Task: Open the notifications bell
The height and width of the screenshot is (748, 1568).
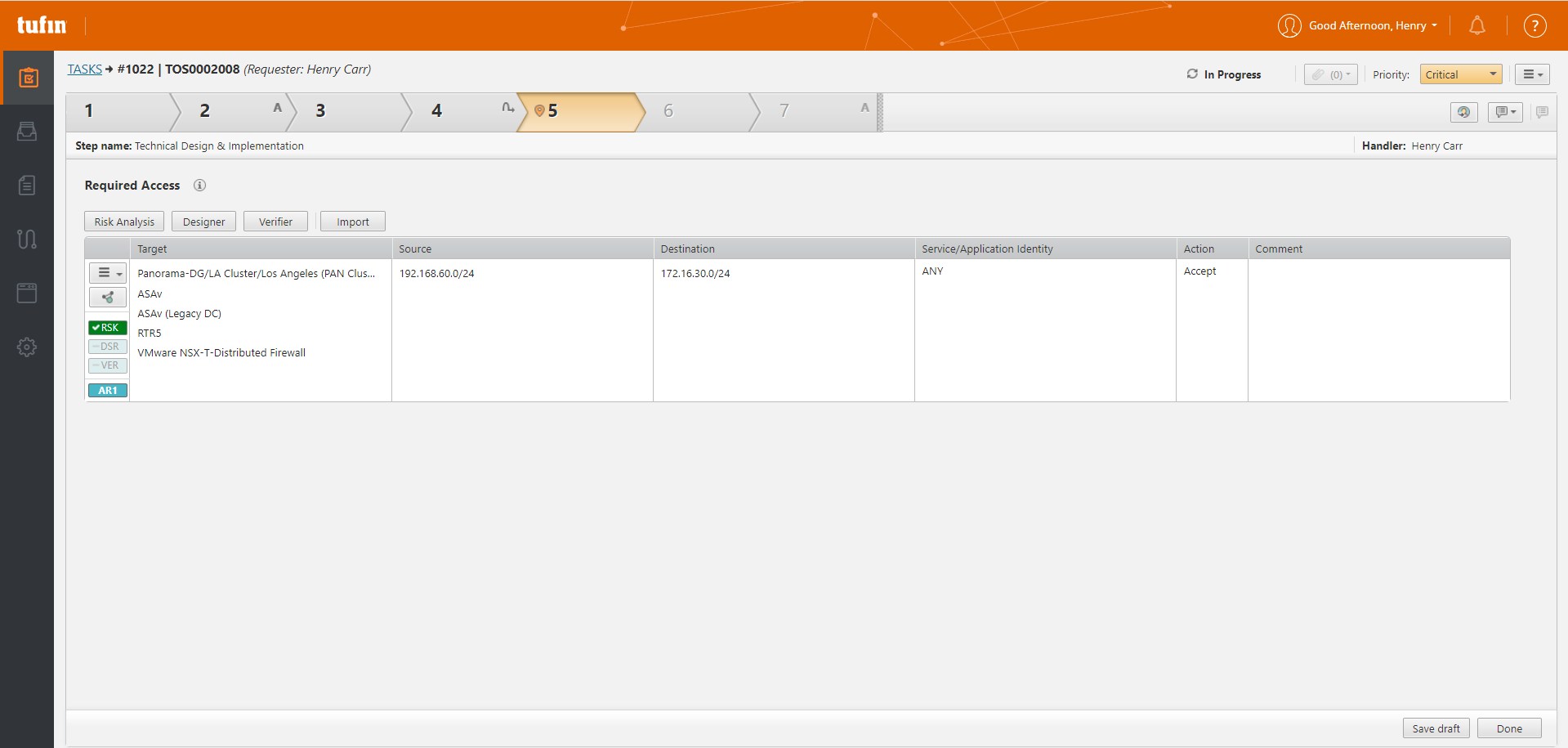Action: tap(1477, 25)
